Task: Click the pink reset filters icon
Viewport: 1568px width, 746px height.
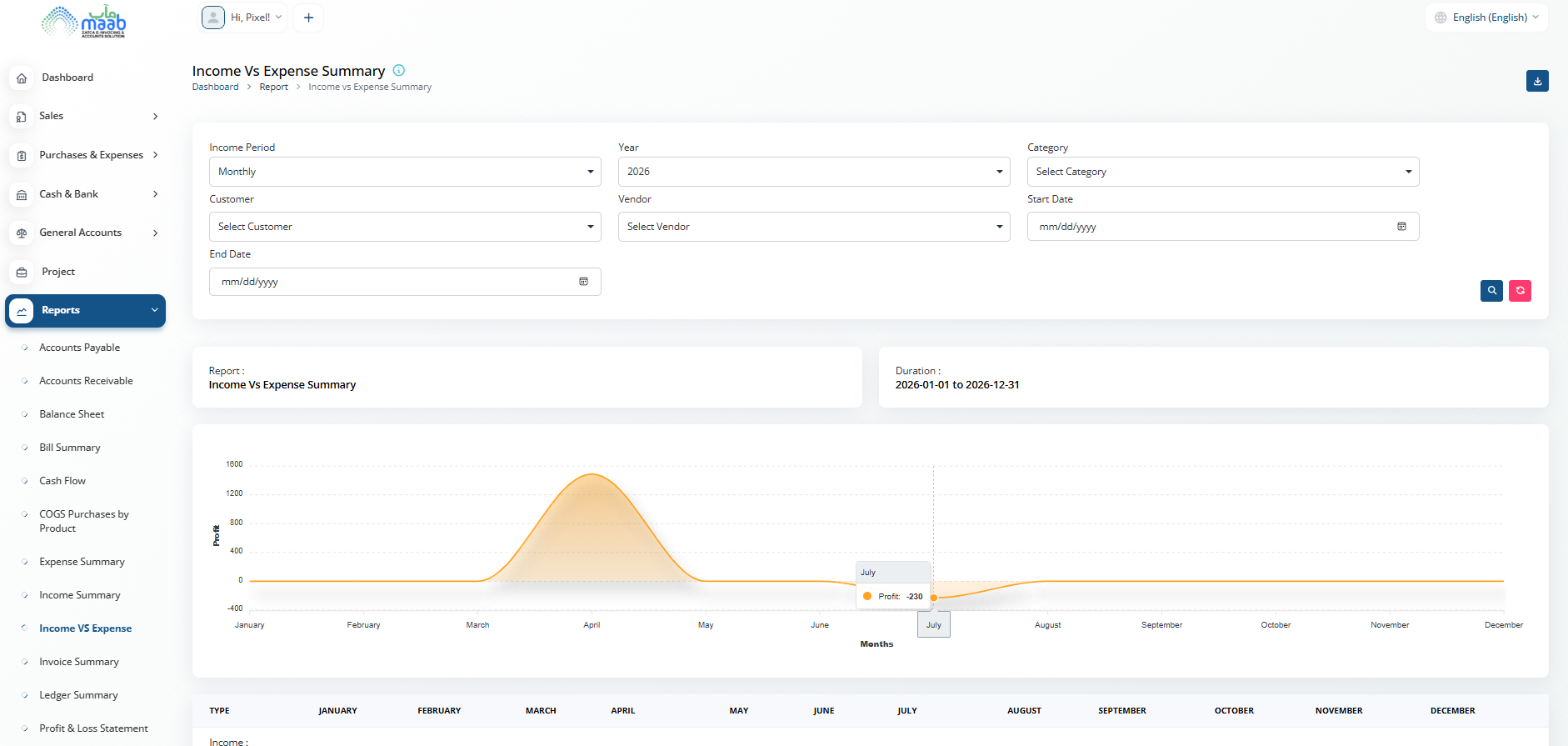Action: (x=1520, y=291)
